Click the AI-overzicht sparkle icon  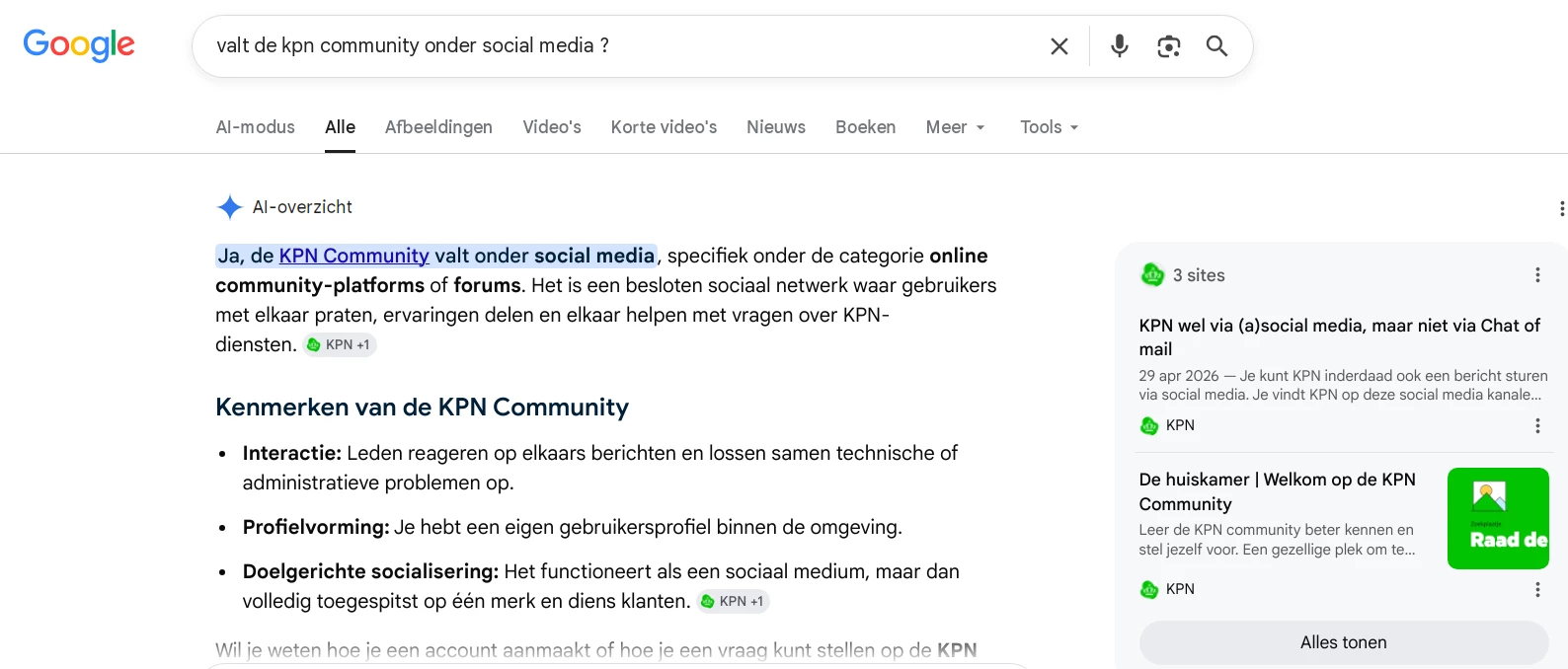pos(229,207)
